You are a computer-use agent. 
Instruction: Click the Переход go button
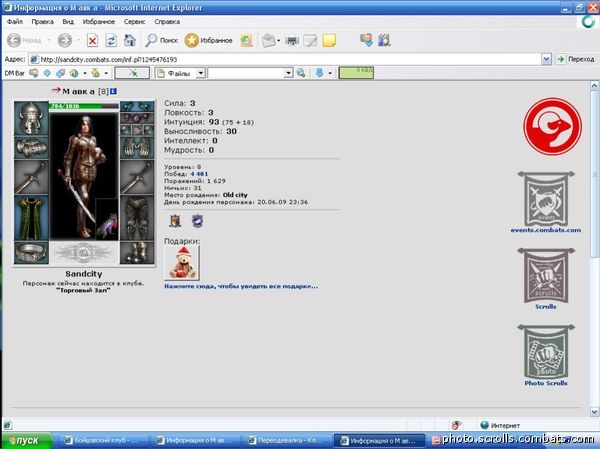(x=576, y=59)
